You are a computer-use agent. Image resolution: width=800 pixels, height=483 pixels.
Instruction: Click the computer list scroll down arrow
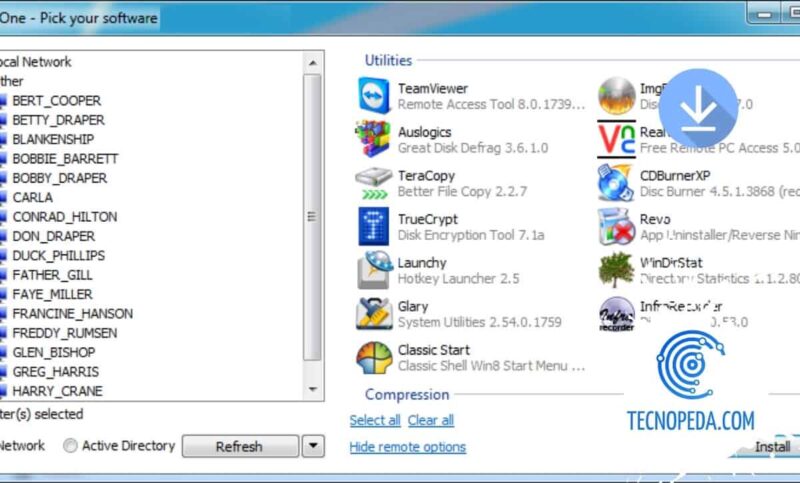[x=313, y=390]
